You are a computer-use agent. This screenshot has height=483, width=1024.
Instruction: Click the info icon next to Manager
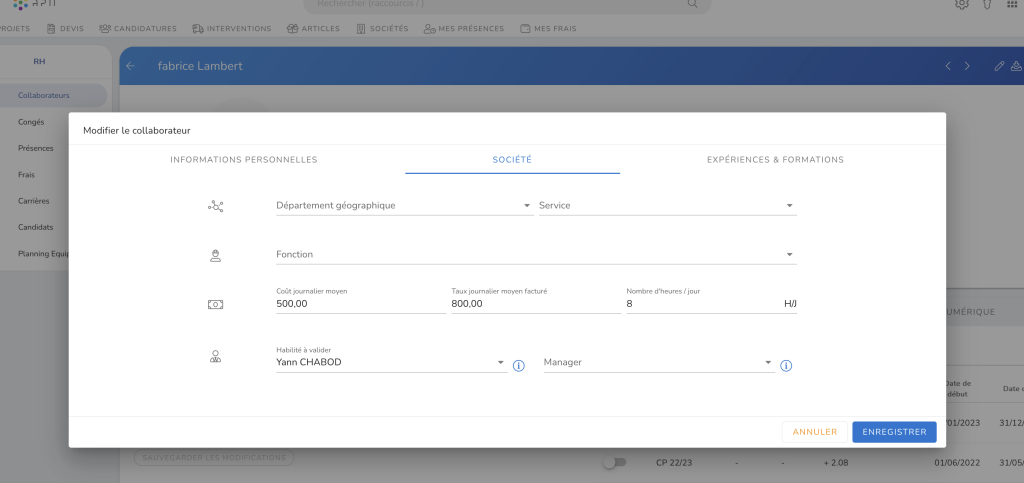786,366
